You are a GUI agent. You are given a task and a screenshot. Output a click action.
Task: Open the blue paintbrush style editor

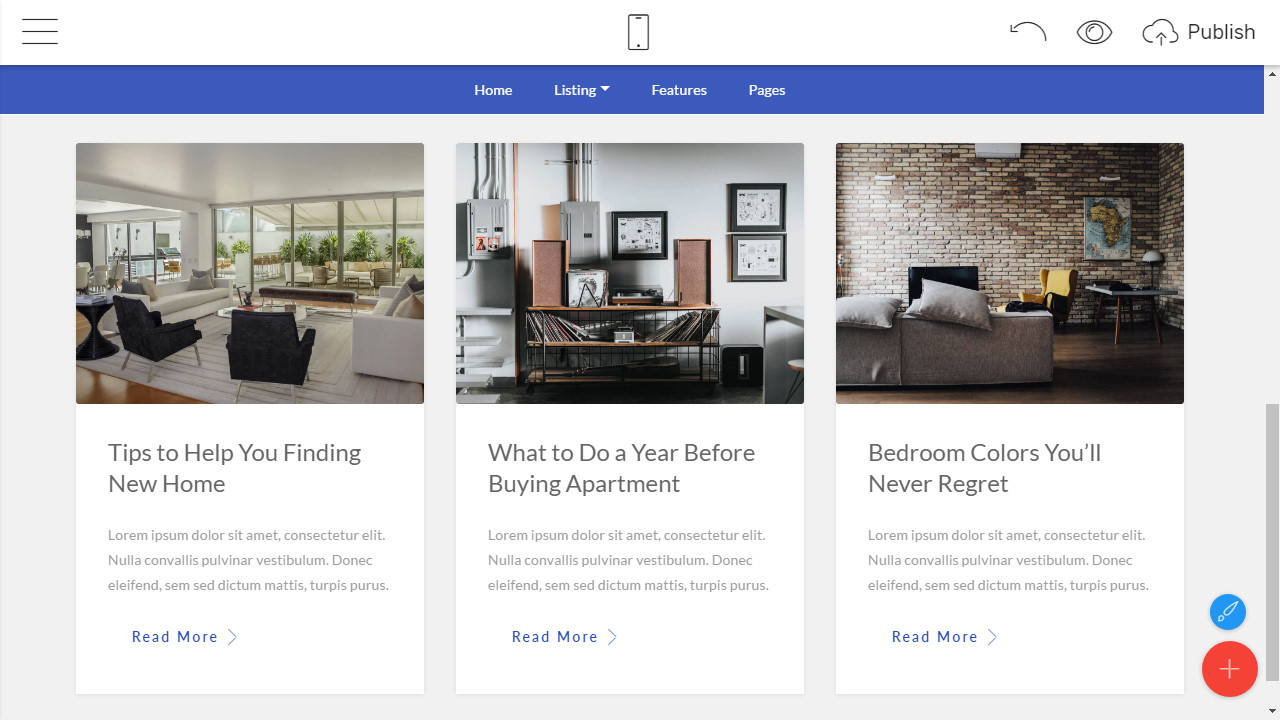click(x=1228, y=612)
